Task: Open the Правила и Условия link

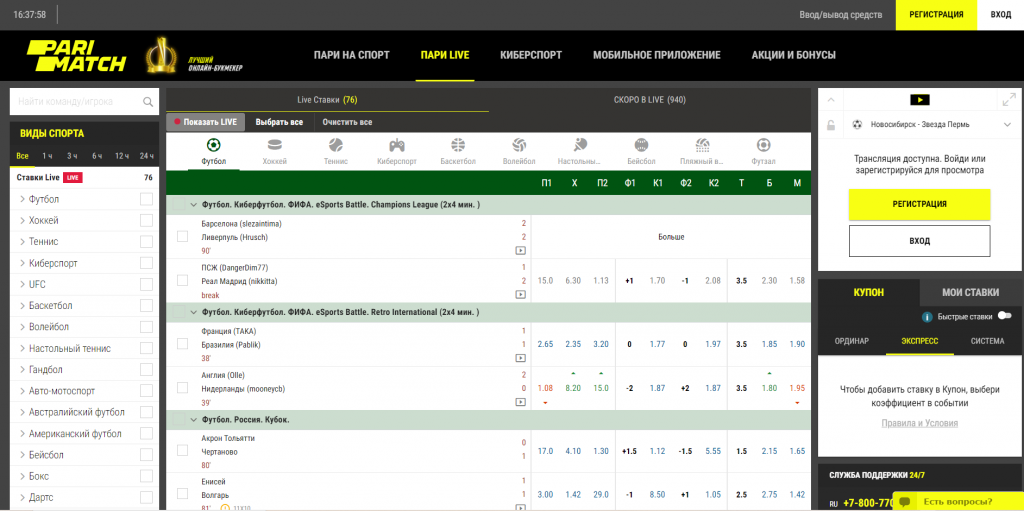Action: click(920, 423)
